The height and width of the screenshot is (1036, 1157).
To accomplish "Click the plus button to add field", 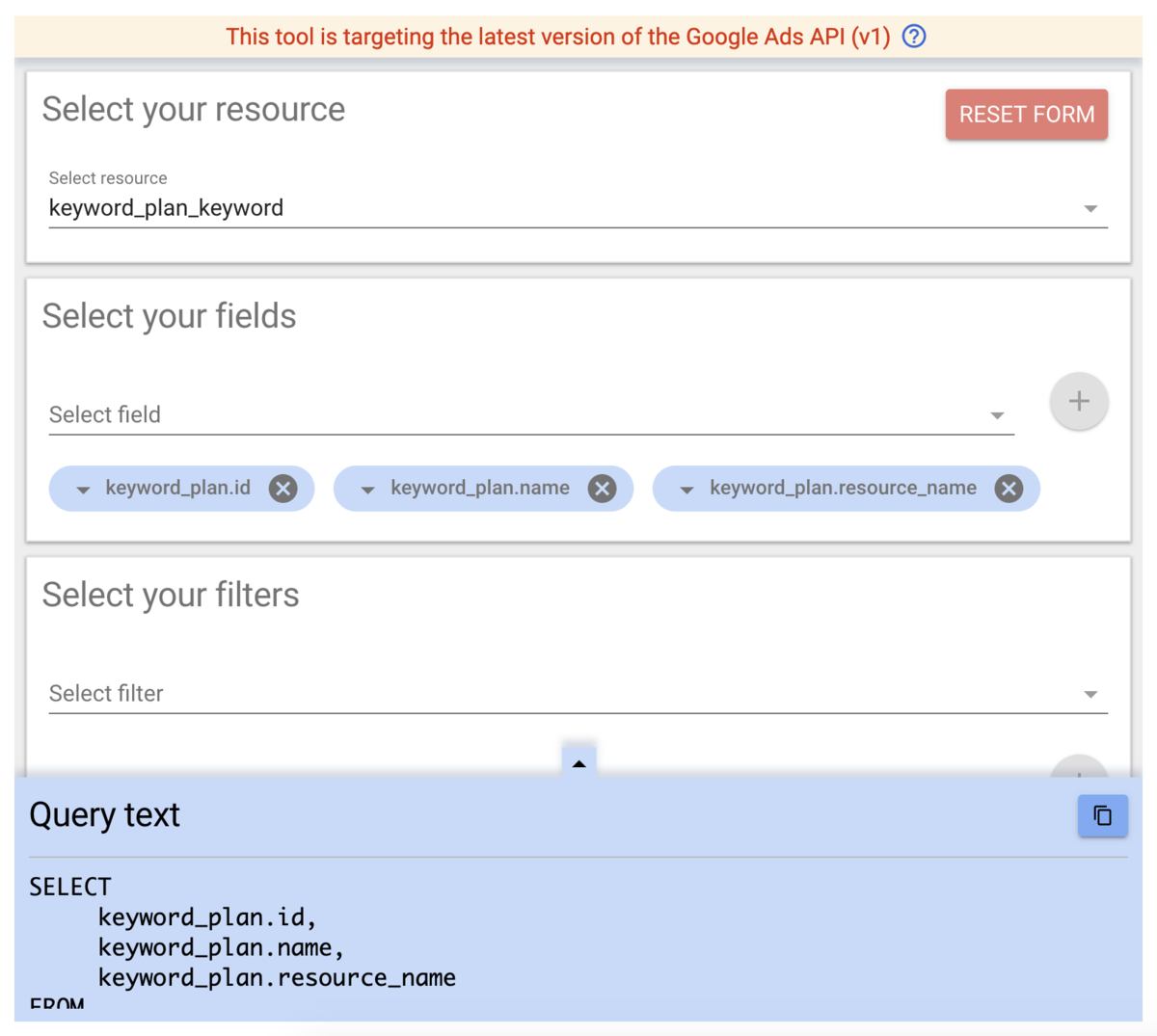I will pos(1079,401).
